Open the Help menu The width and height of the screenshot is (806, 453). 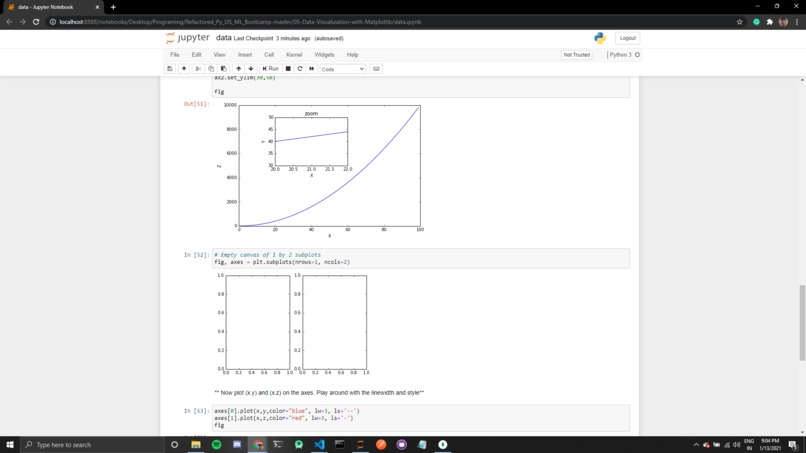[x=352, y=55]
